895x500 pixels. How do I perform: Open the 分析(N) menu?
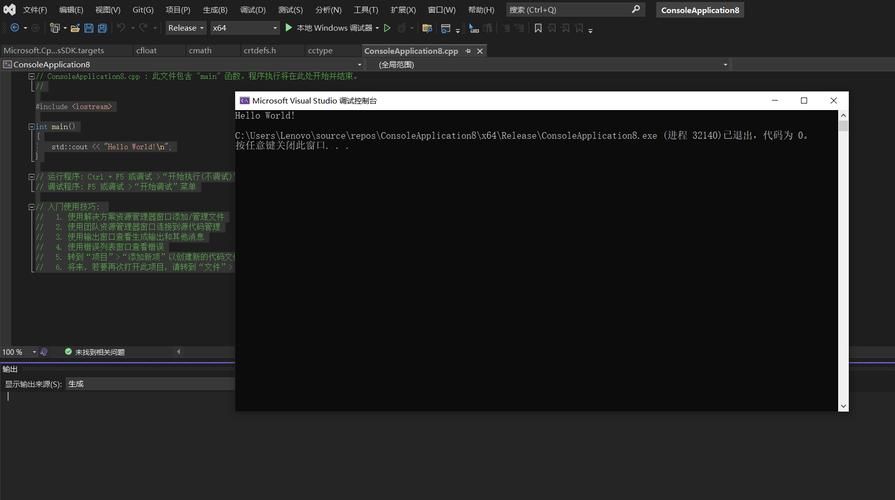[328, 10]
